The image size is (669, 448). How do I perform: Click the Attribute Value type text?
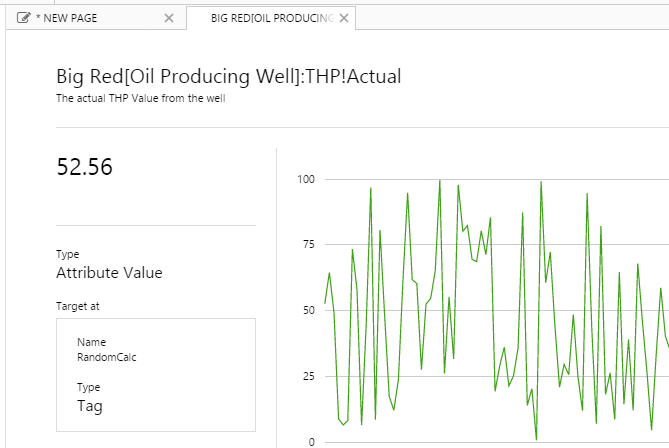(x=109, y=273)
